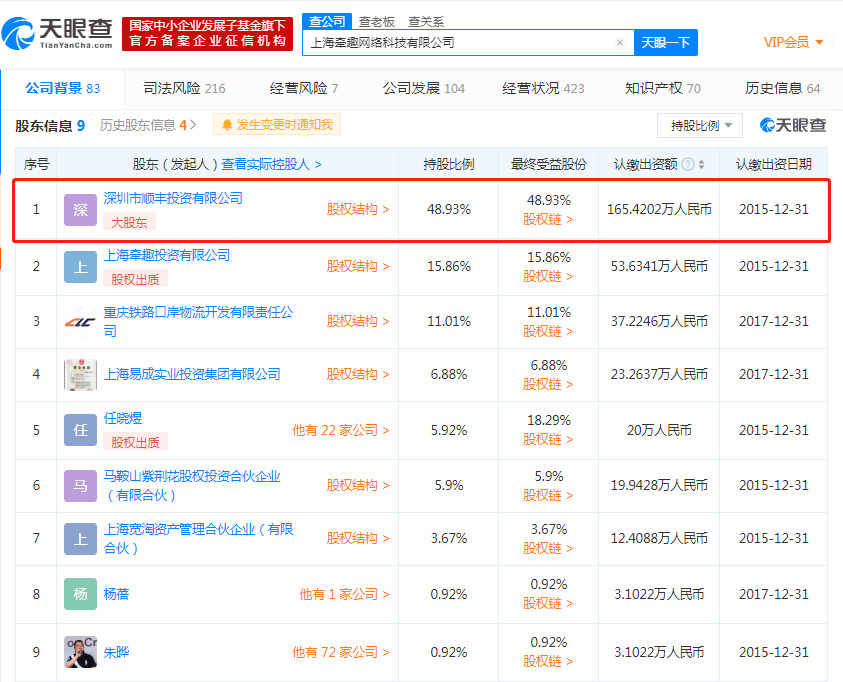Screen dimensions: 843x682
Task: Open 朱晔 shareholder link
Action: [116, 652]
